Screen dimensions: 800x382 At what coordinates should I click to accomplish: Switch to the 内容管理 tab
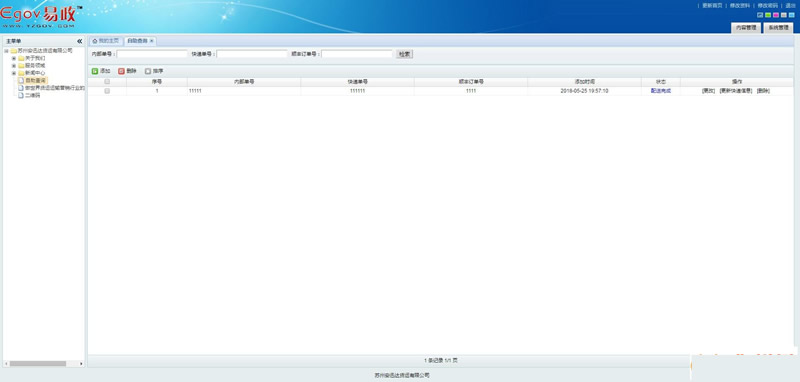pos(746,28)
